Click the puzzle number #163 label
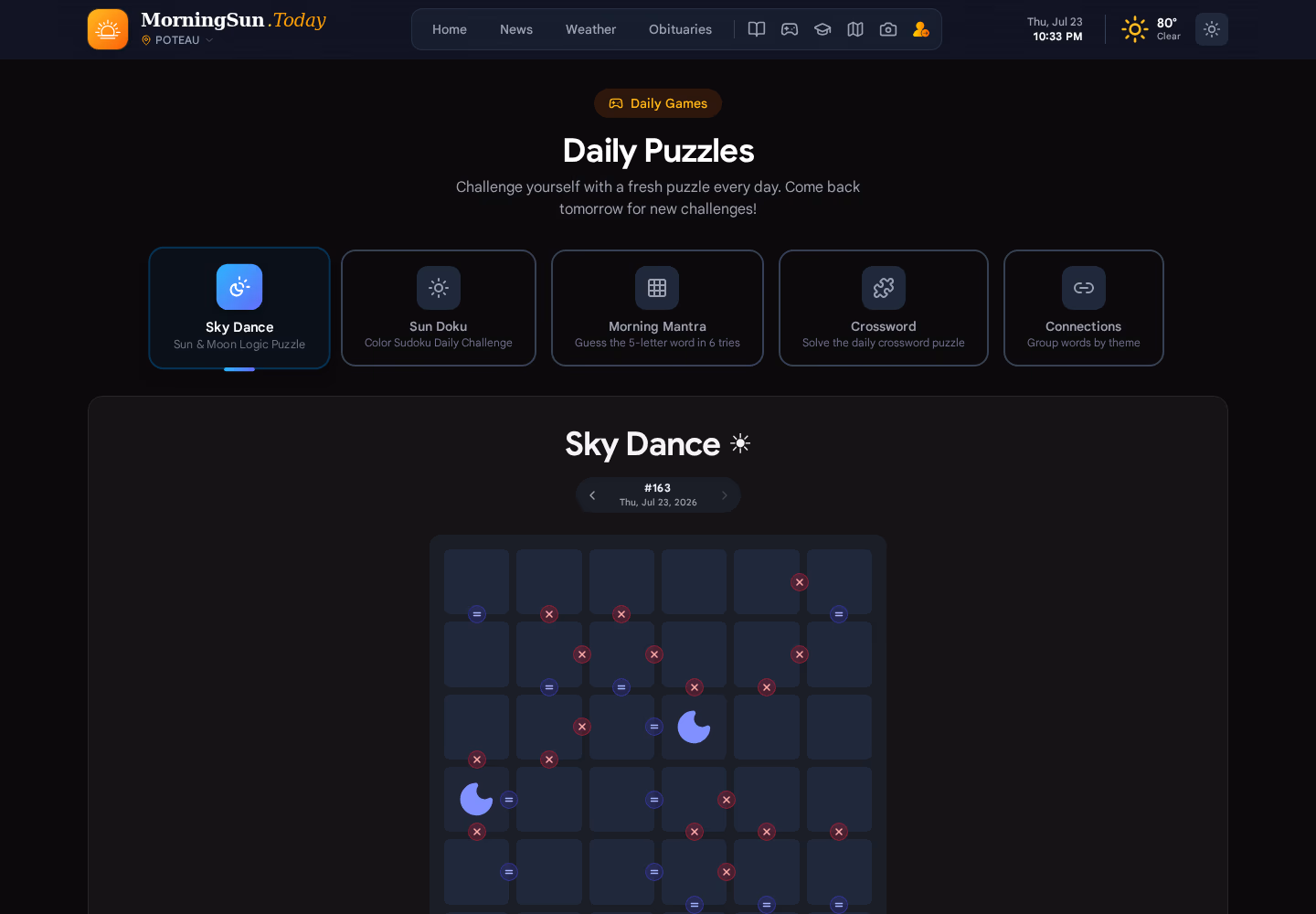 point(658,488)
